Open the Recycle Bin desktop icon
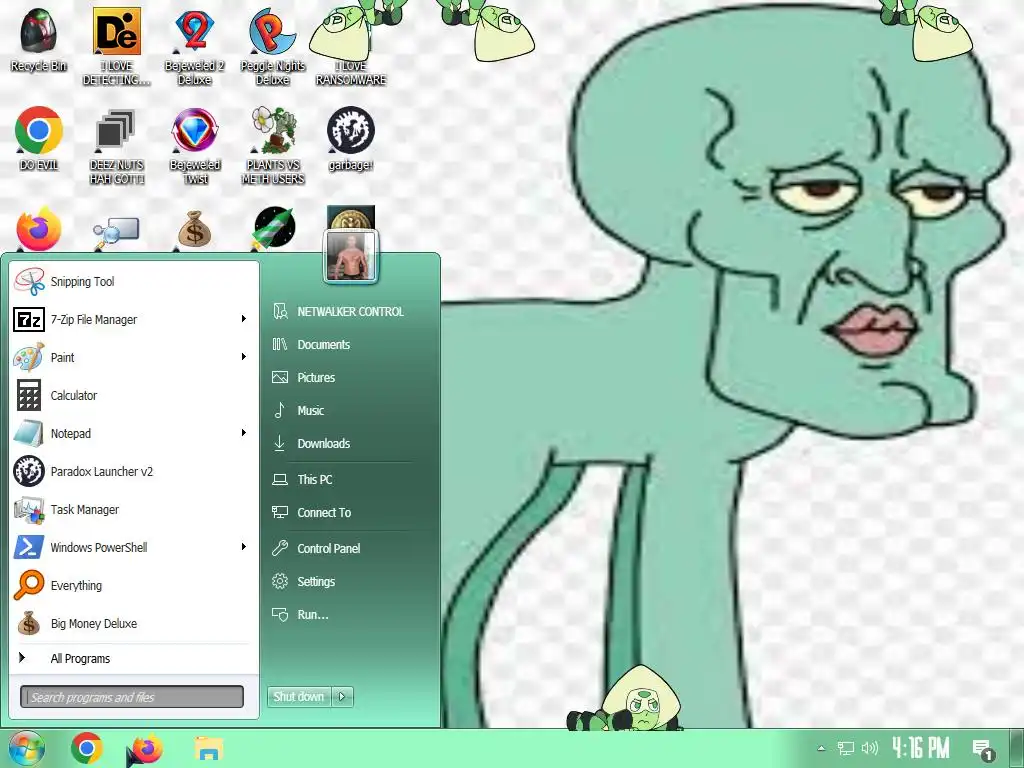 coord(39,39)
